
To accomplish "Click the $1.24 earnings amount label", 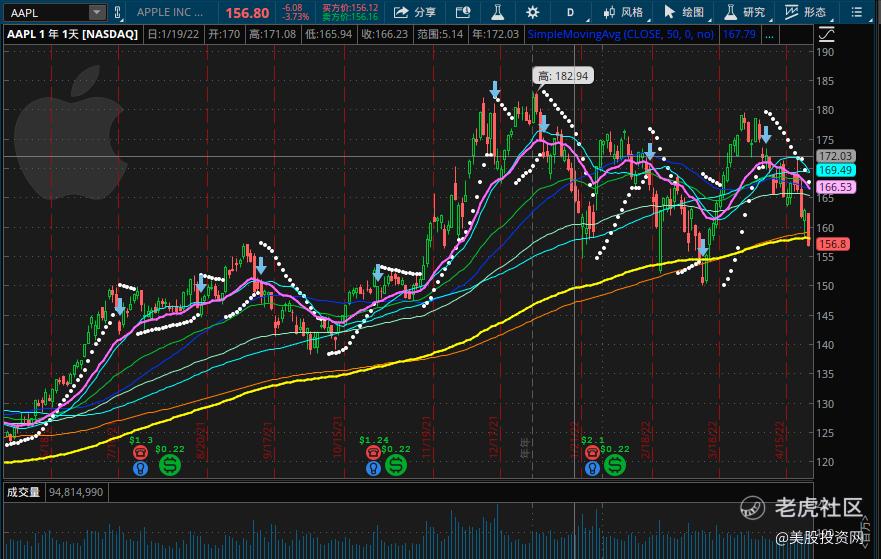I will (x=374, y=440).
